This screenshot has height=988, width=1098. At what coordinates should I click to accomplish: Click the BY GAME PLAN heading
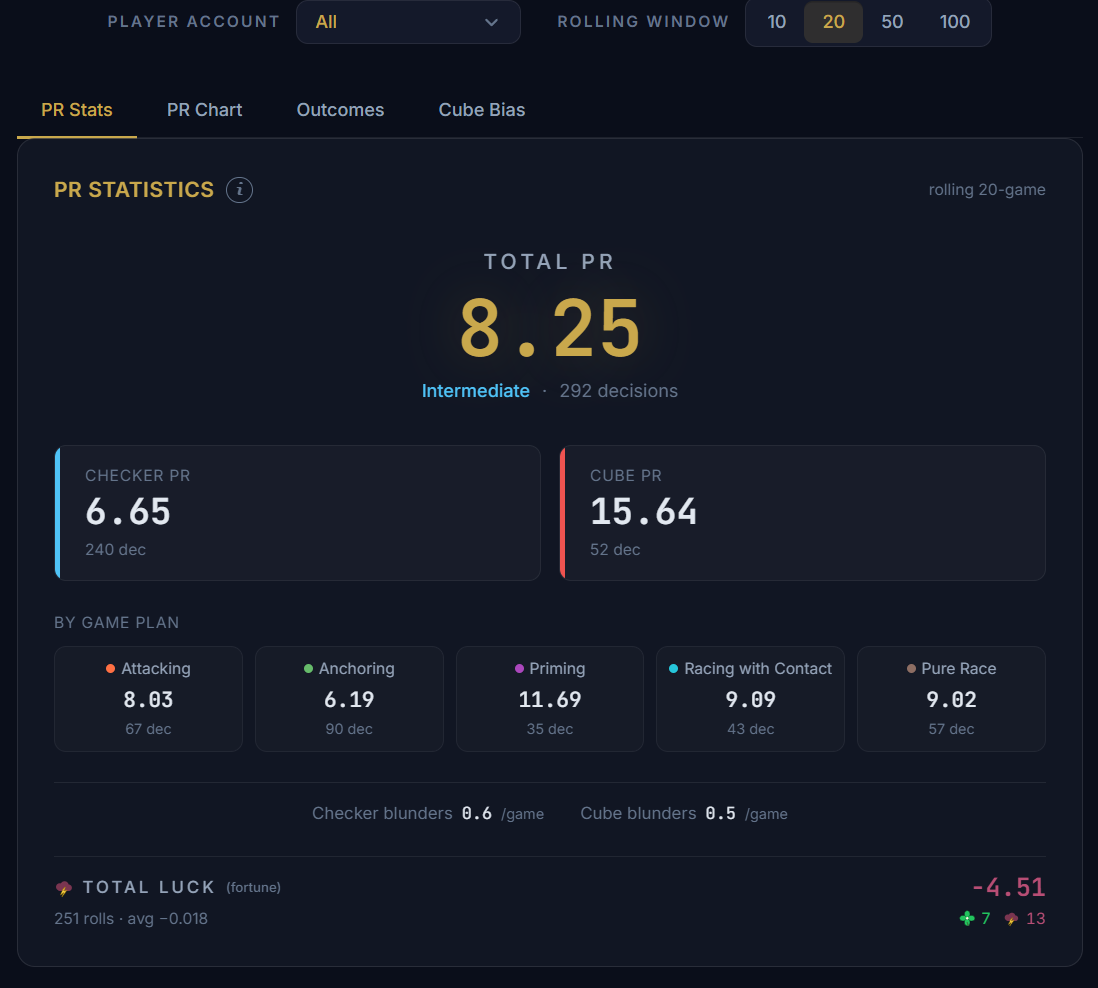(x=117, y=622)
